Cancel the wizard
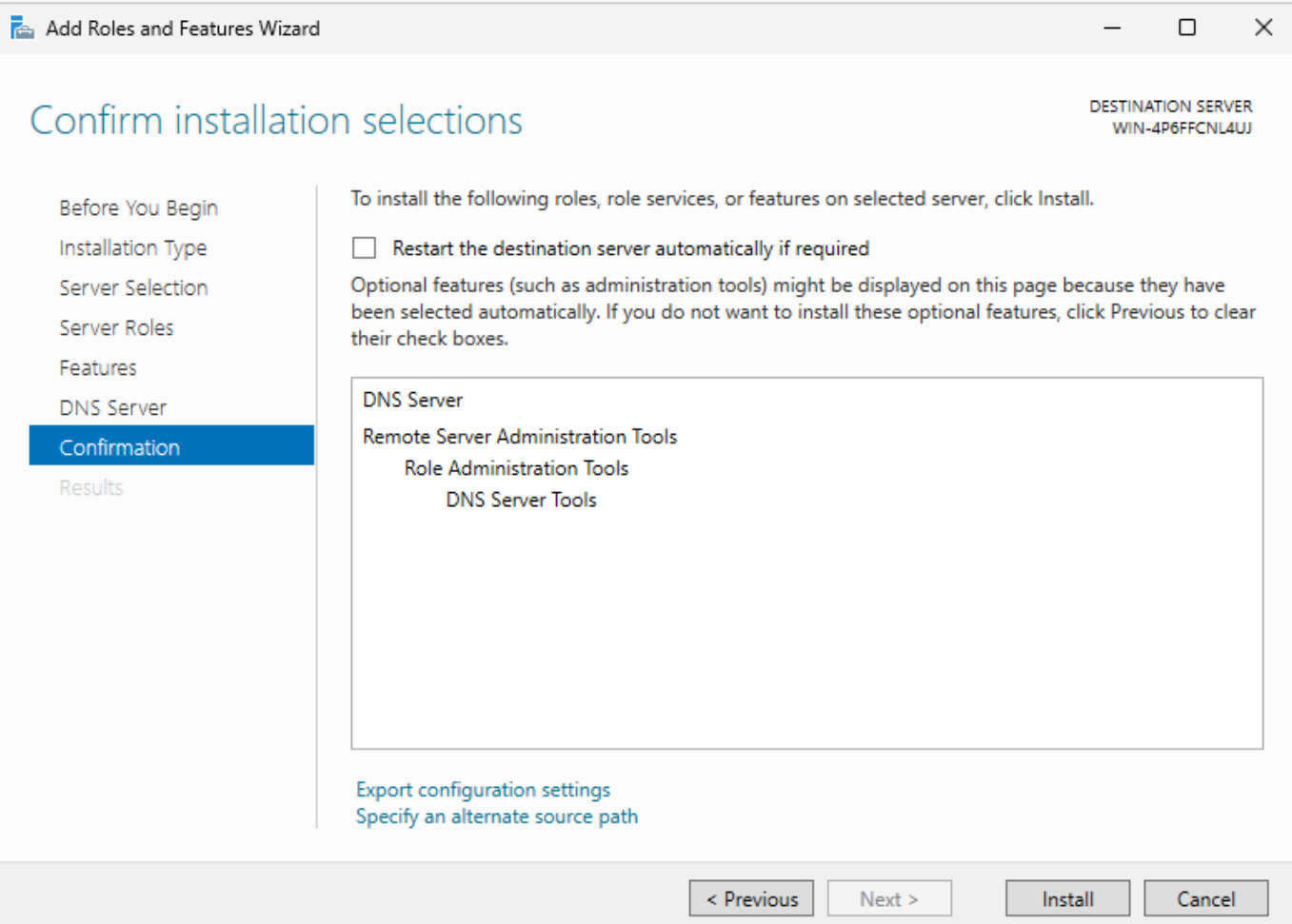Viewport: 1292px width, 924px height. (1205, 899)
